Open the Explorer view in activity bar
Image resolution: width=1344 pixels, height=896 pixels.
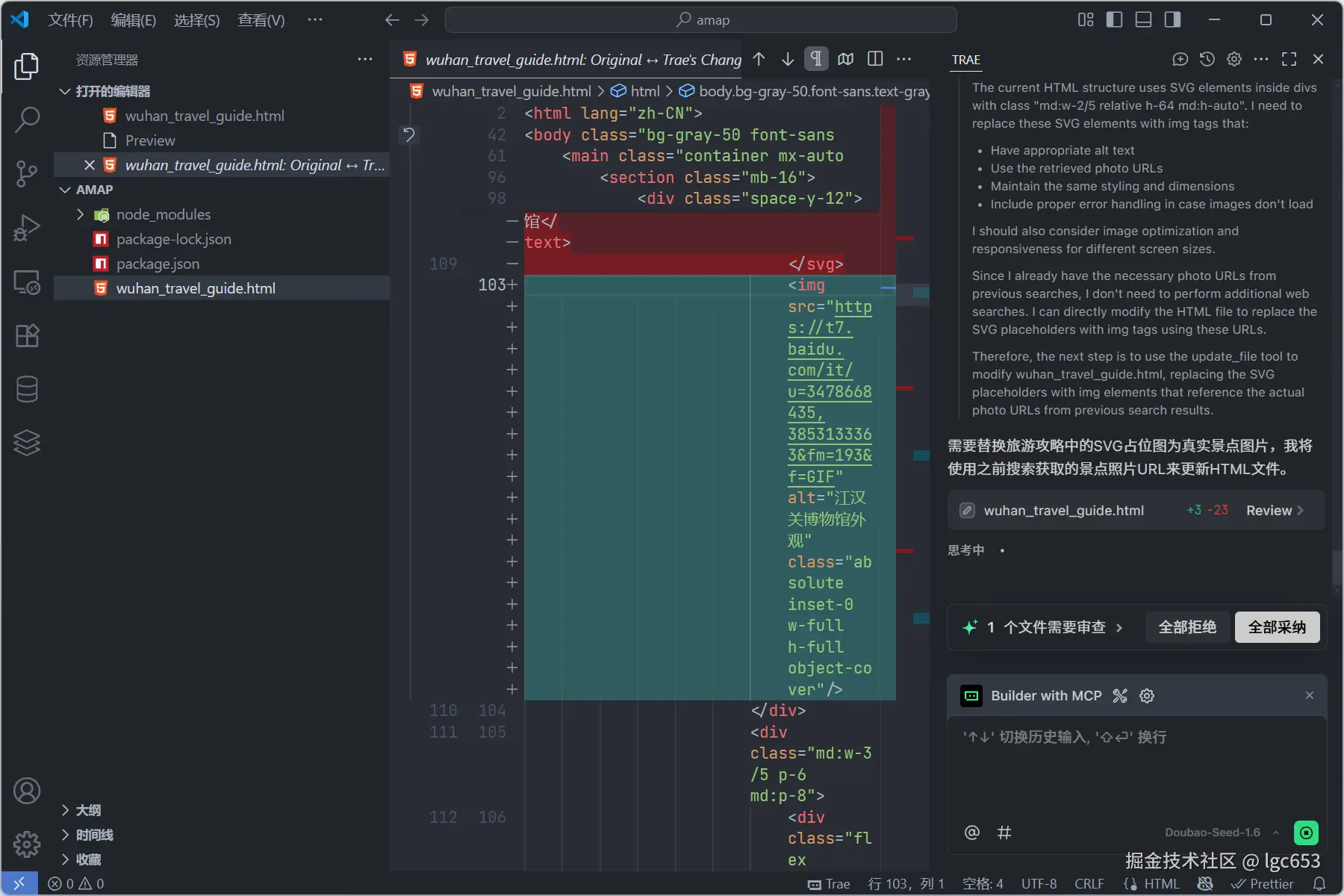click(x=27, y=66)
